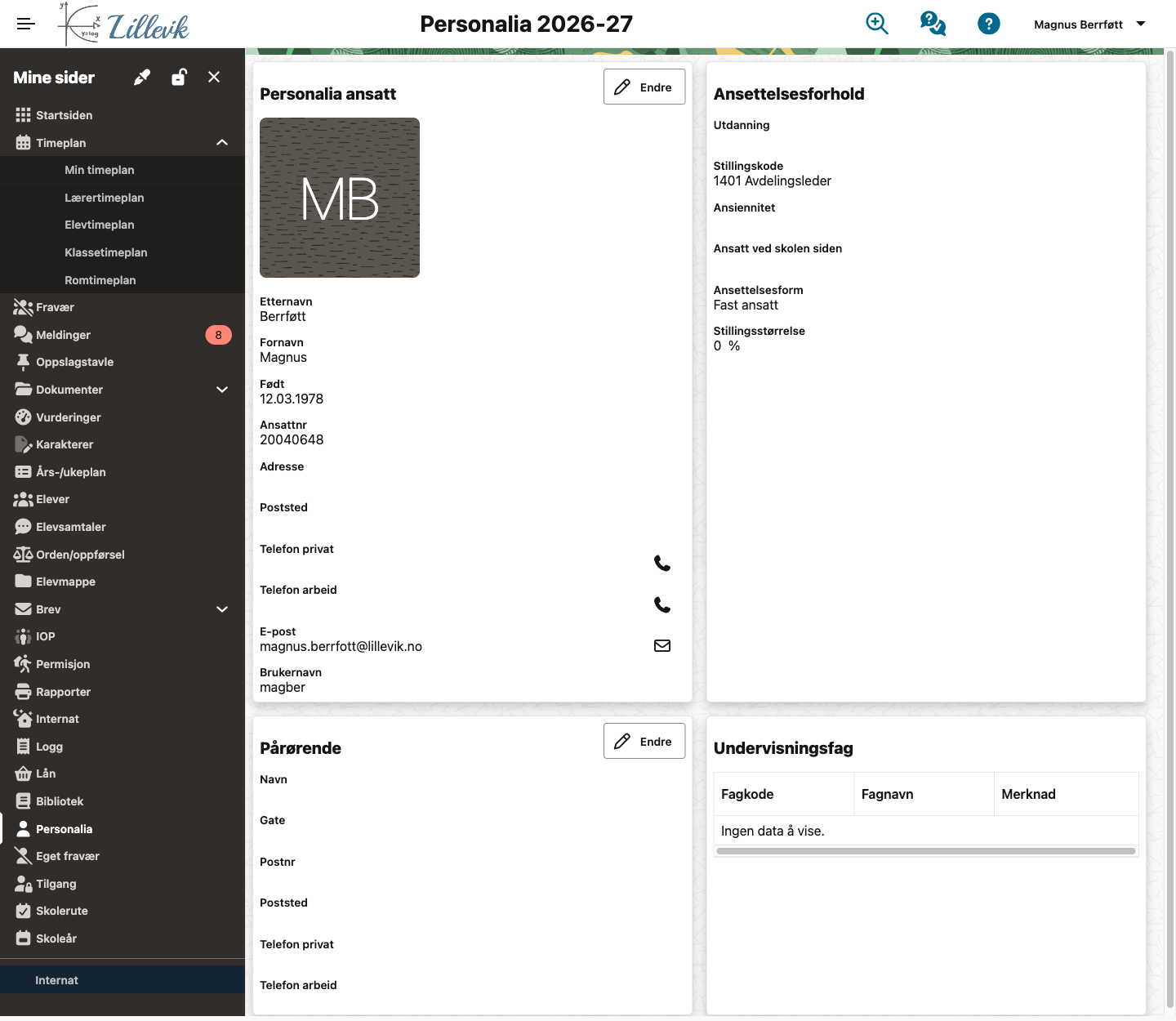This screenshot has height=1021, width=1176.
Task: Go to Klassetimeplan
Action: (122, 252)
